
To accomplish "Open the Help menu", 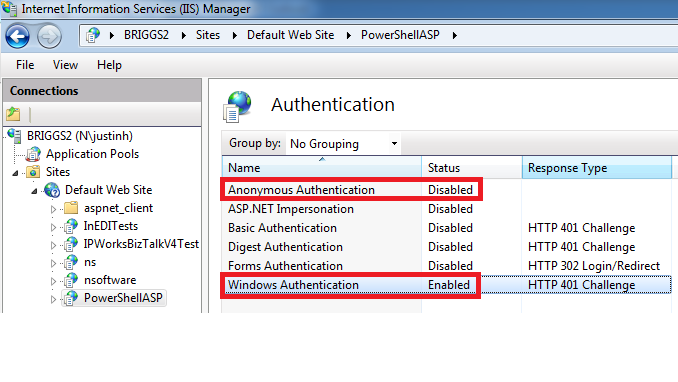I will pyautogui.click(x=109, y=65).
